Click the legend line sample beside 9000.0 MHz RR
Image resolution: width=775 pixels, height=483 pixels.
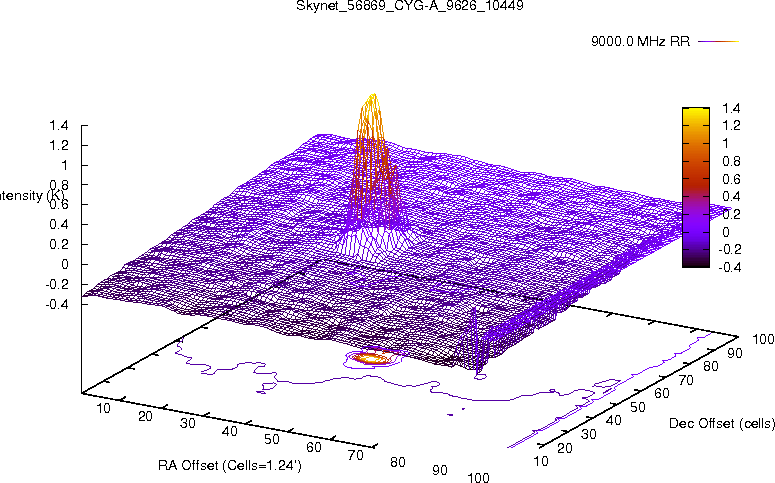[718, 42]
